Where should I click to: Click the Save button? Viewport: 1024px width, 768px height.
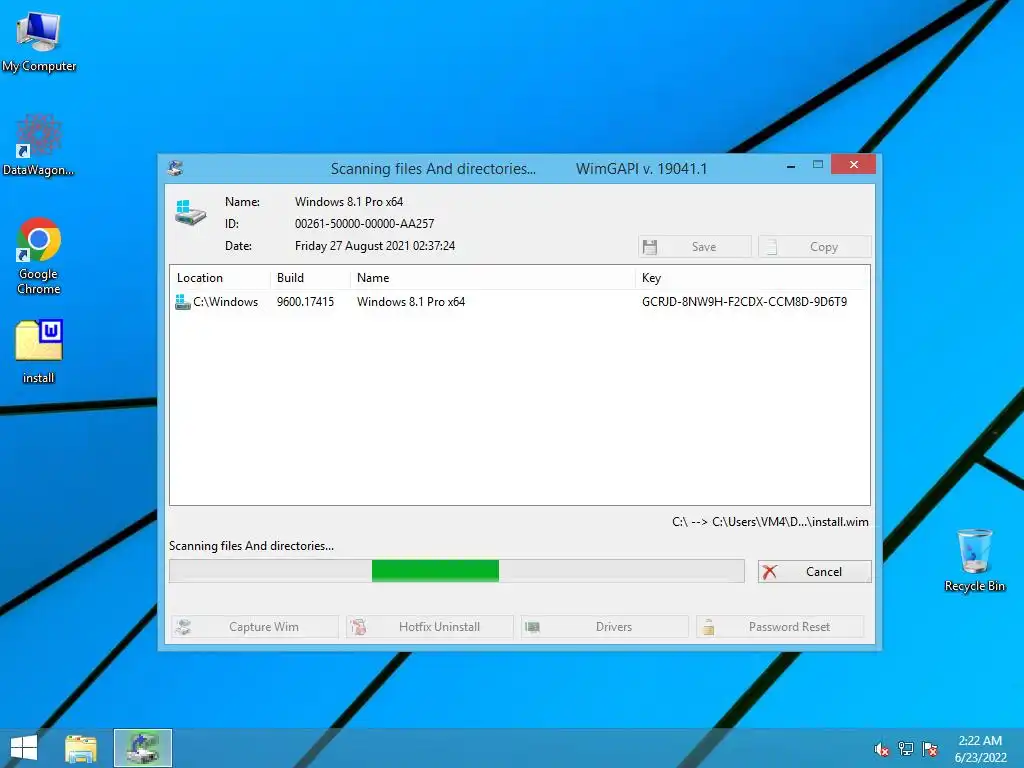pyautogui.click(x=695, y=247)
